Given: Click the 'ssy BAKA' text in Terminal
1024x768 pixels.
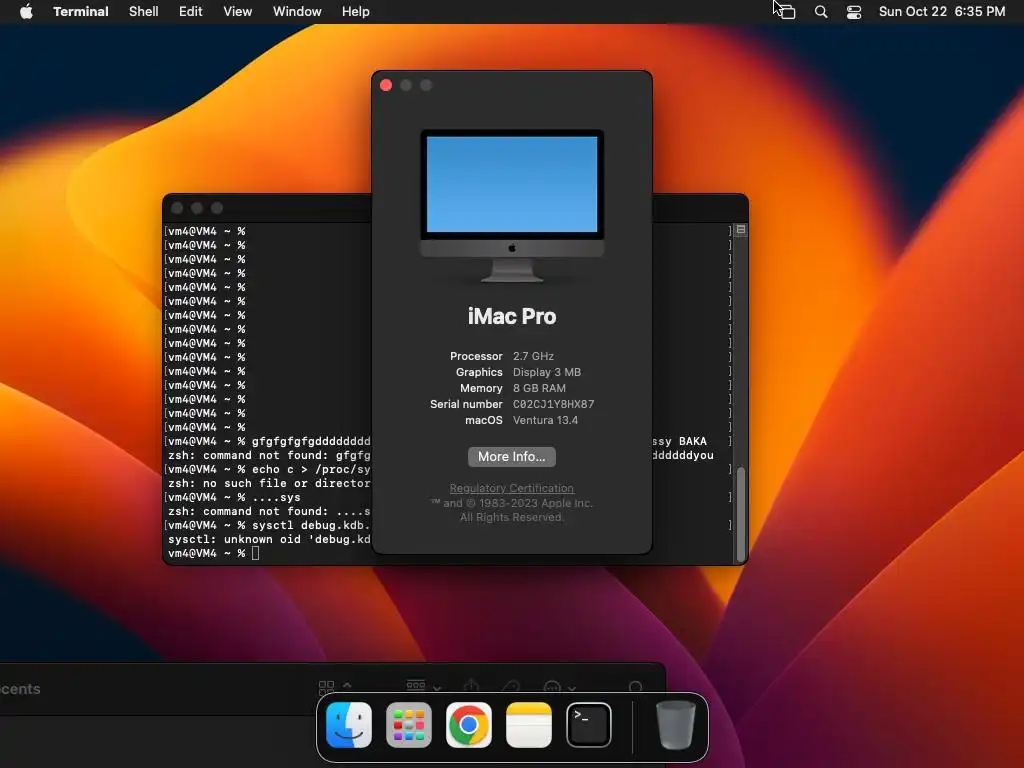Looking at the screenshot, I should coord(679,441).
